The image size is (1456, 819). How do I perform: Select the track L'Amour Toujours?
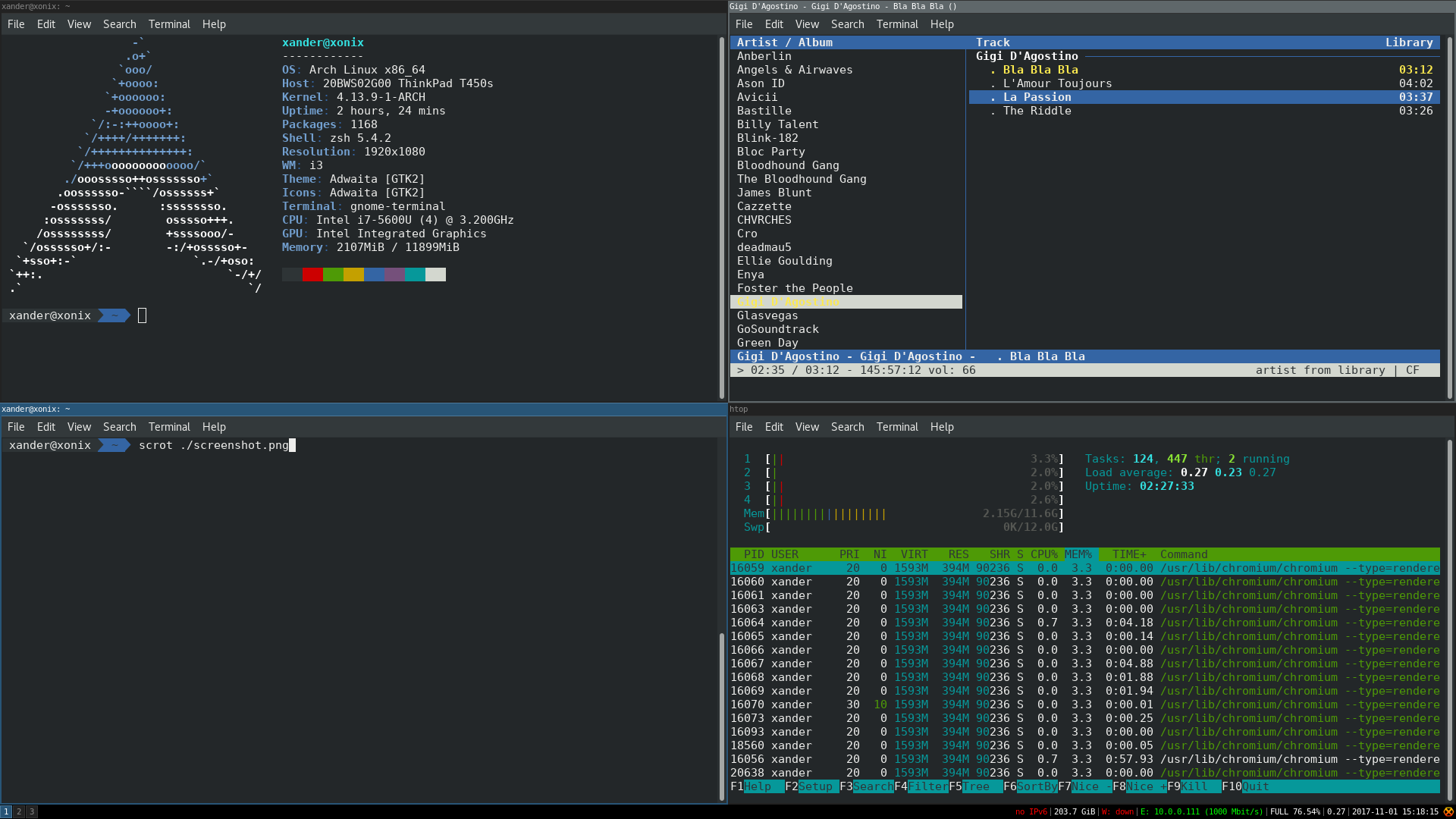[x=1057, y=83]
